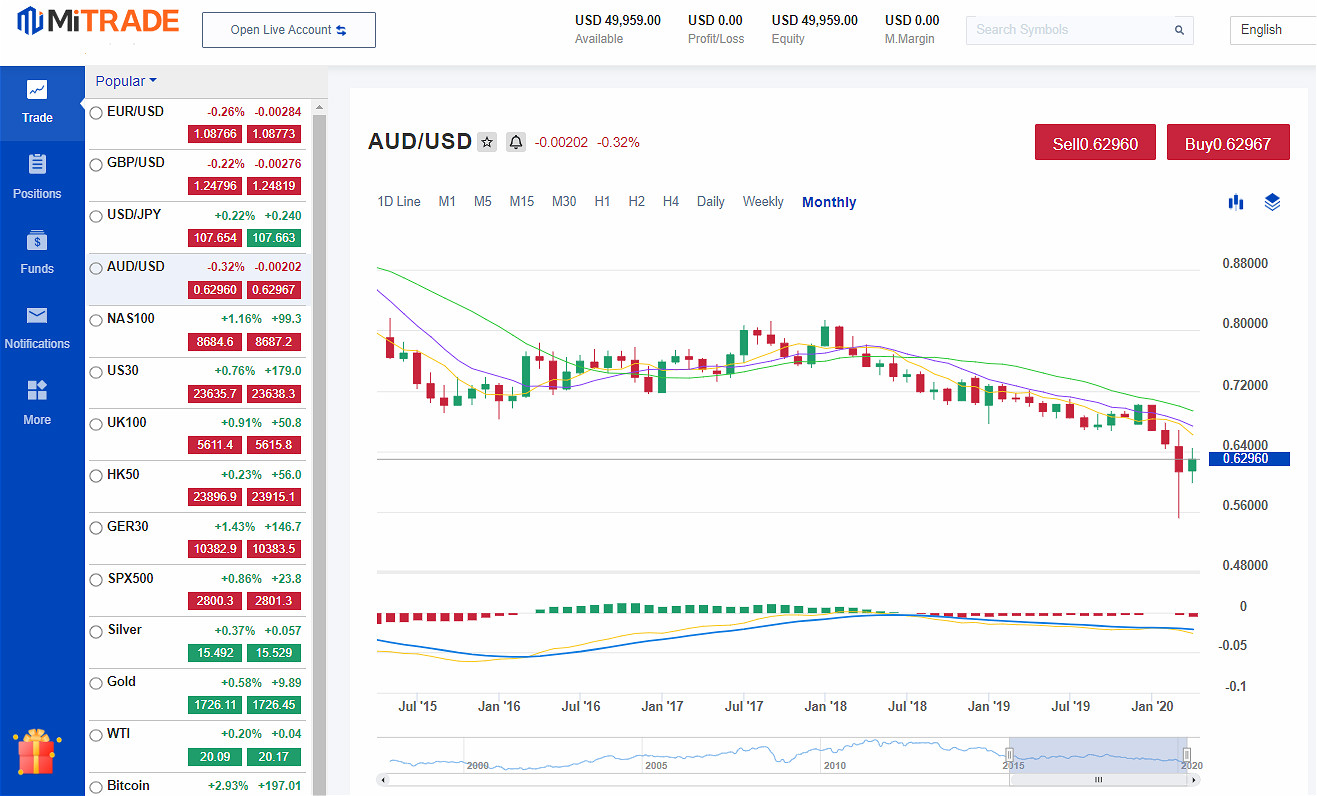
Task: Click the More sidebar icon
Action: pos(37,391)
